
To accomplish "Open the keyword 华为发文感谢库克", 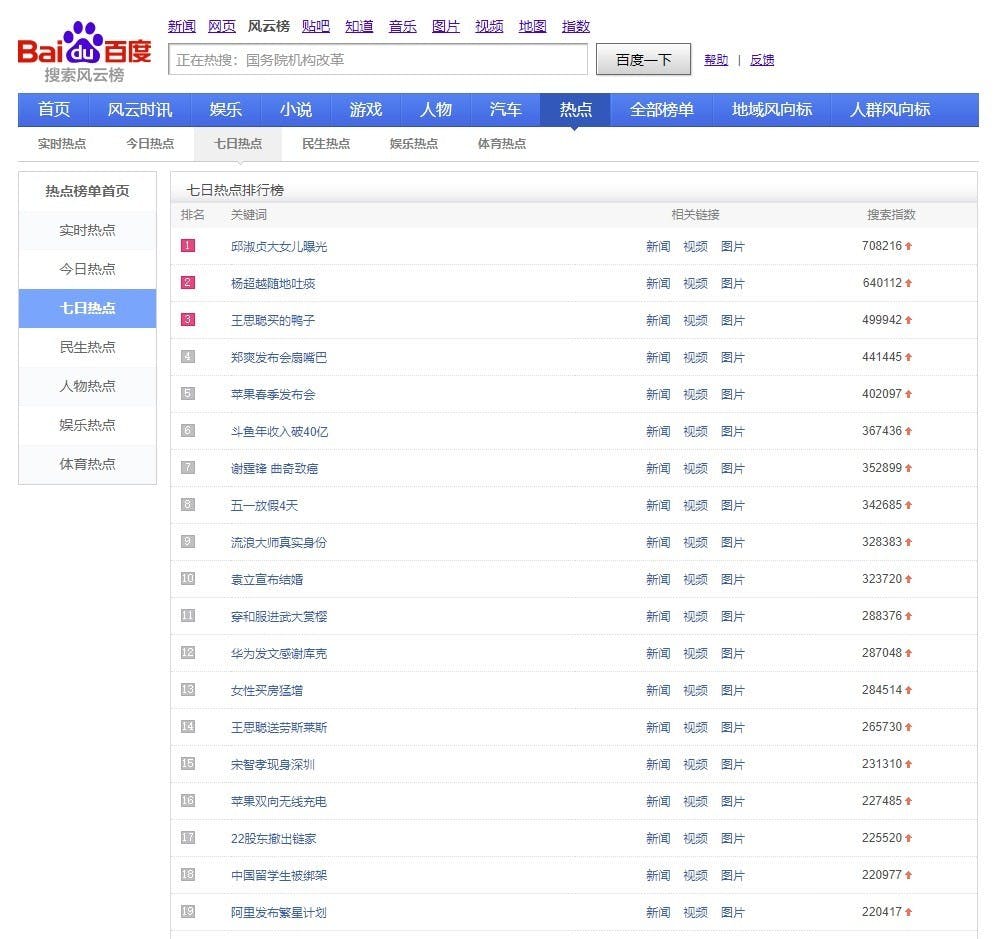I will pos(279,654).
